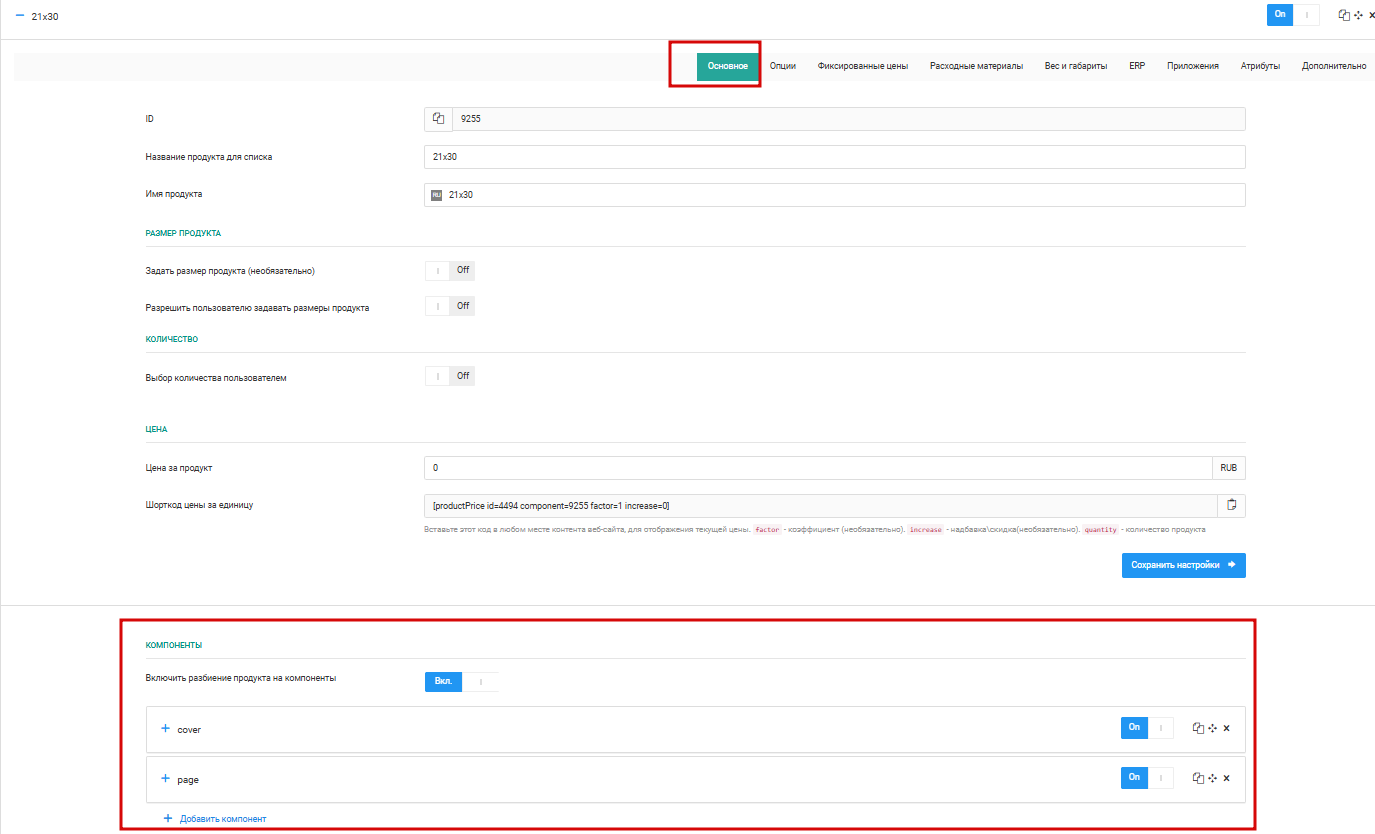Select move handle icon for page component
This screenshot has height=834, width=1375.
tap(1211, 778)
